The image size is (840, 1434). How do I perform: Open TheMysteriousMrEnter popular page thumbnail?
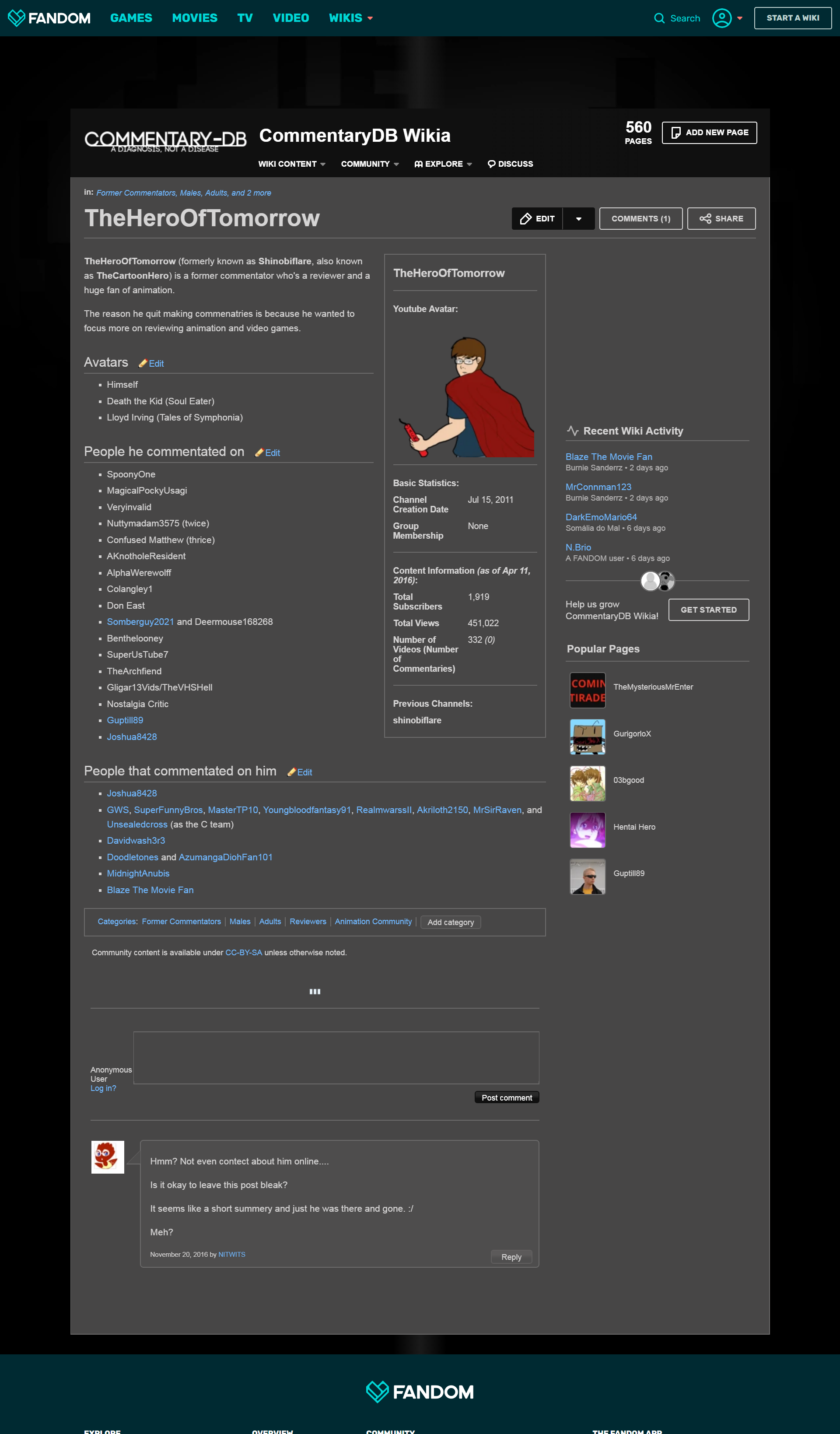click(587, 690)
